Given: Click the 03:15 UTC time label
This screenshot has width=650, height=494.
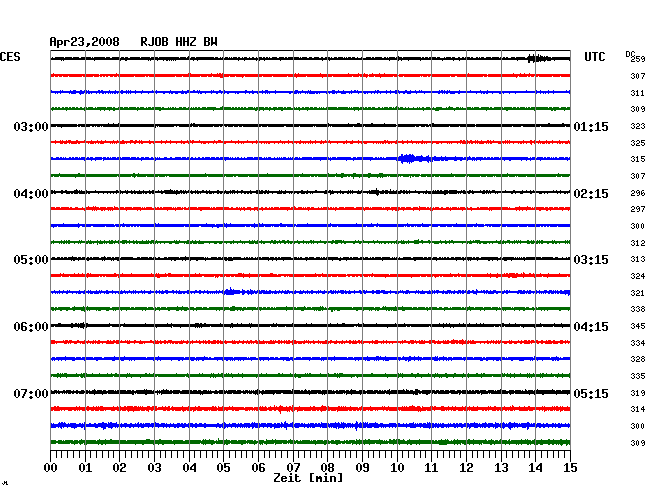Looking at the screenshot, I should (591, 260).
